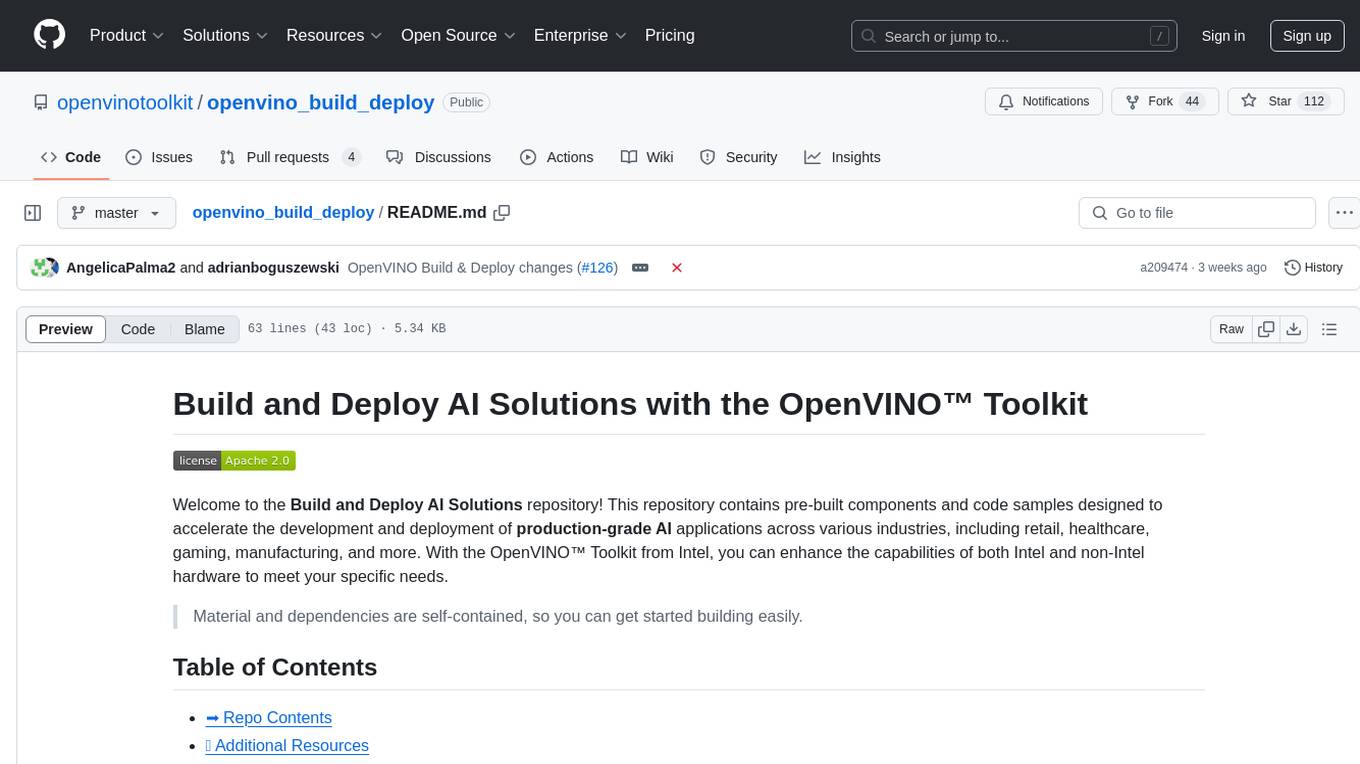Viewport: 1360px width, 764px height.
Task: Click the Notifications bell button
Action: [1044, 102]
